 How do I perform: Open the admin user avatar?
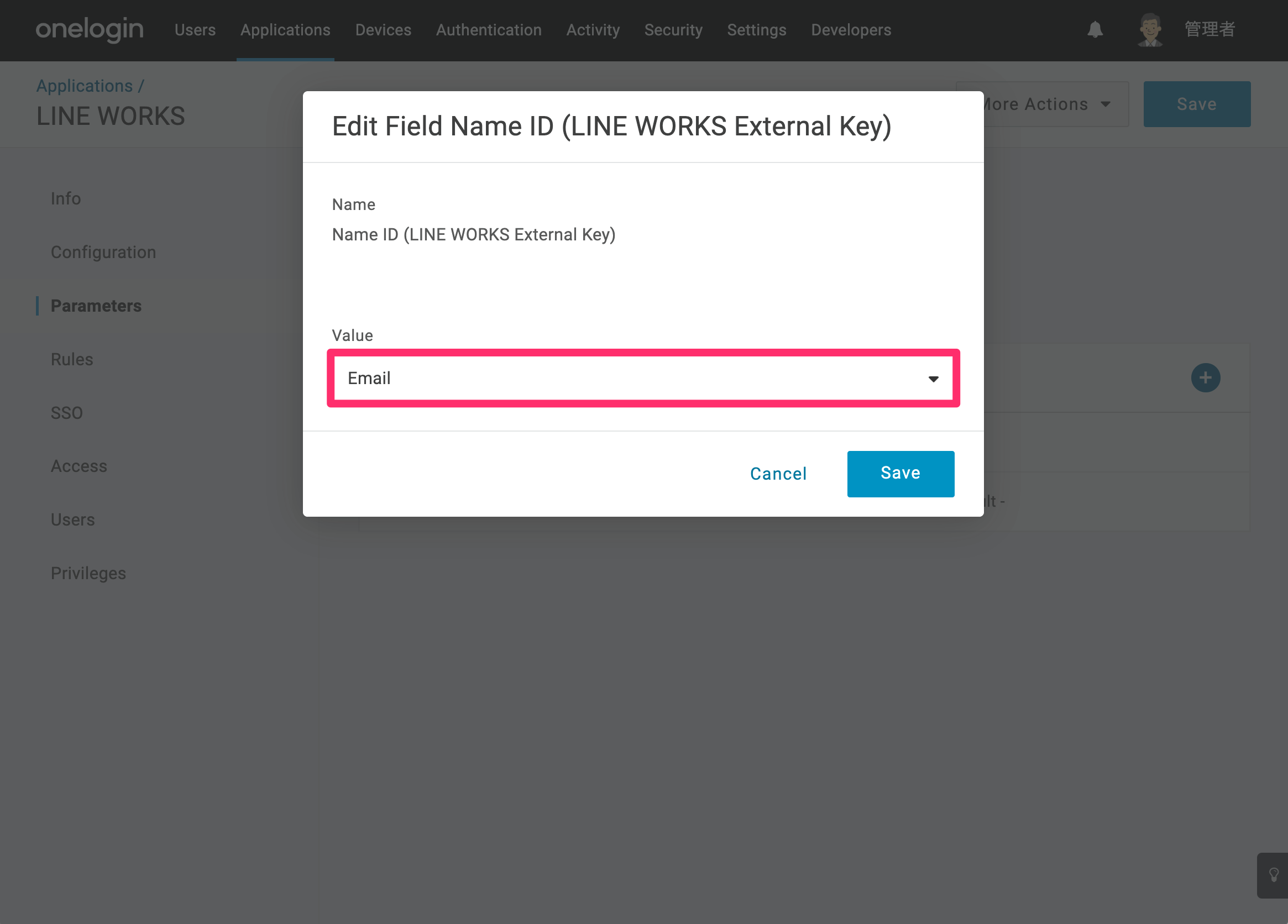[x=1150, y=29]
